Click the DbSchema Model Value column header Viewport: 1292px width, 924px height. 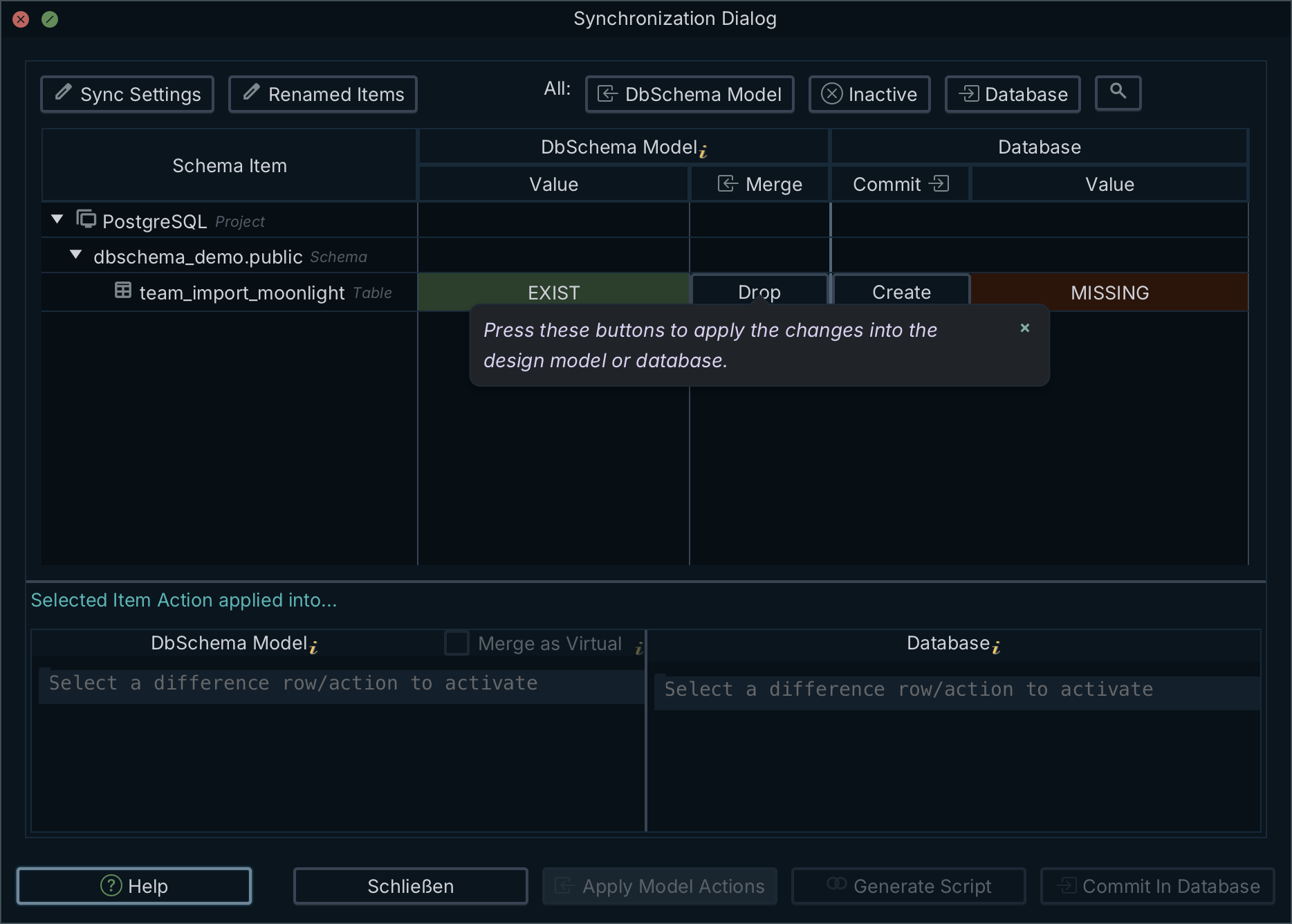point(553,184)
